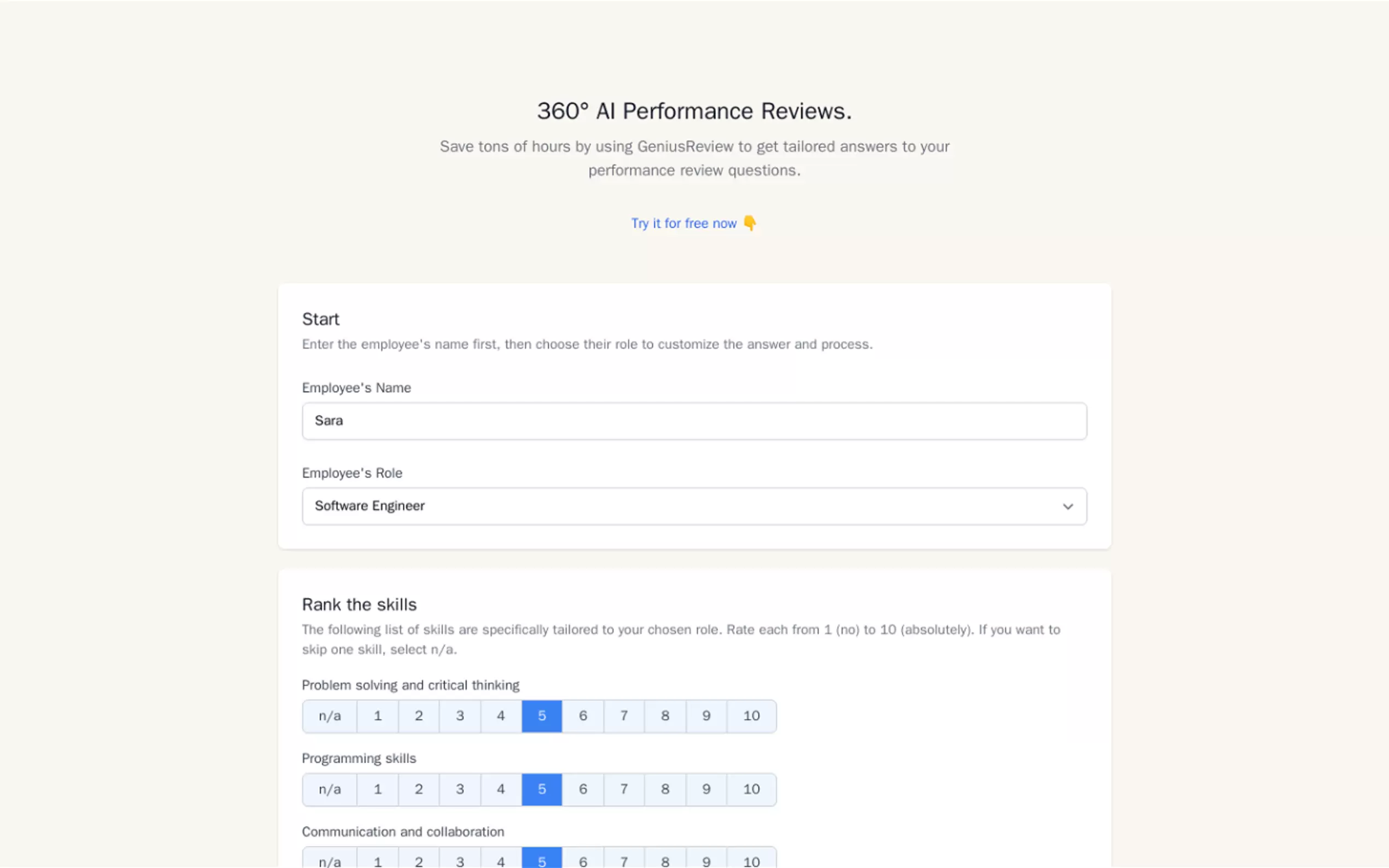Set Programming skills rating to 2

tap(418, 789)
